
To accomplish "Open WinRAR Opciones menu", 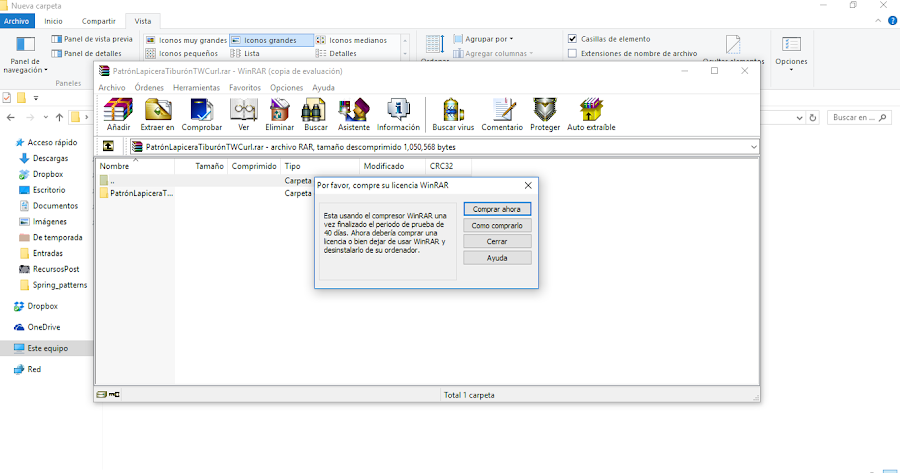I will point(286,88).
